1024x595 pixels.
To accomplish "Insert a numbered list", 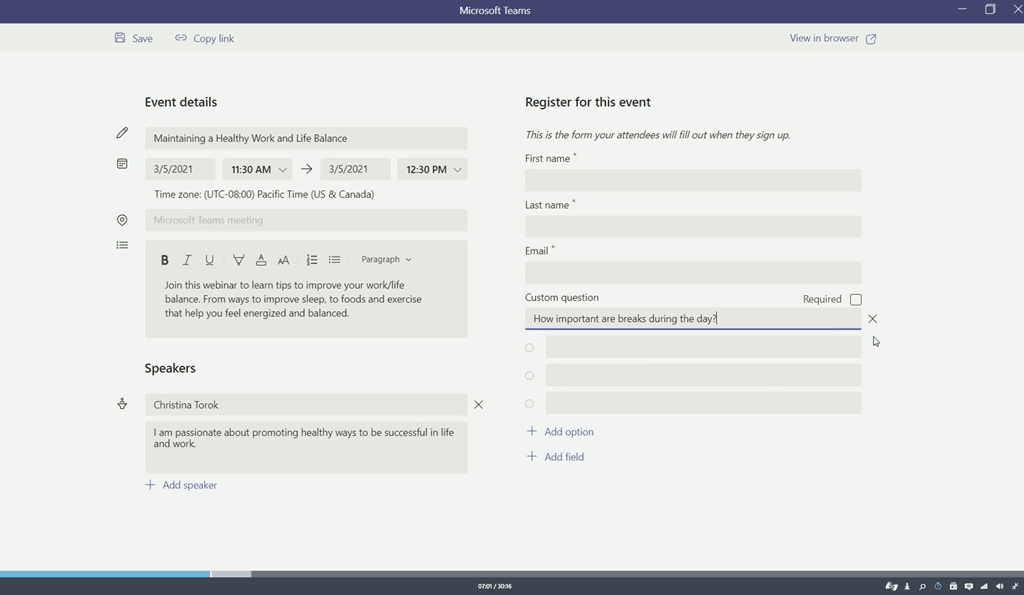I will [312, 260].
